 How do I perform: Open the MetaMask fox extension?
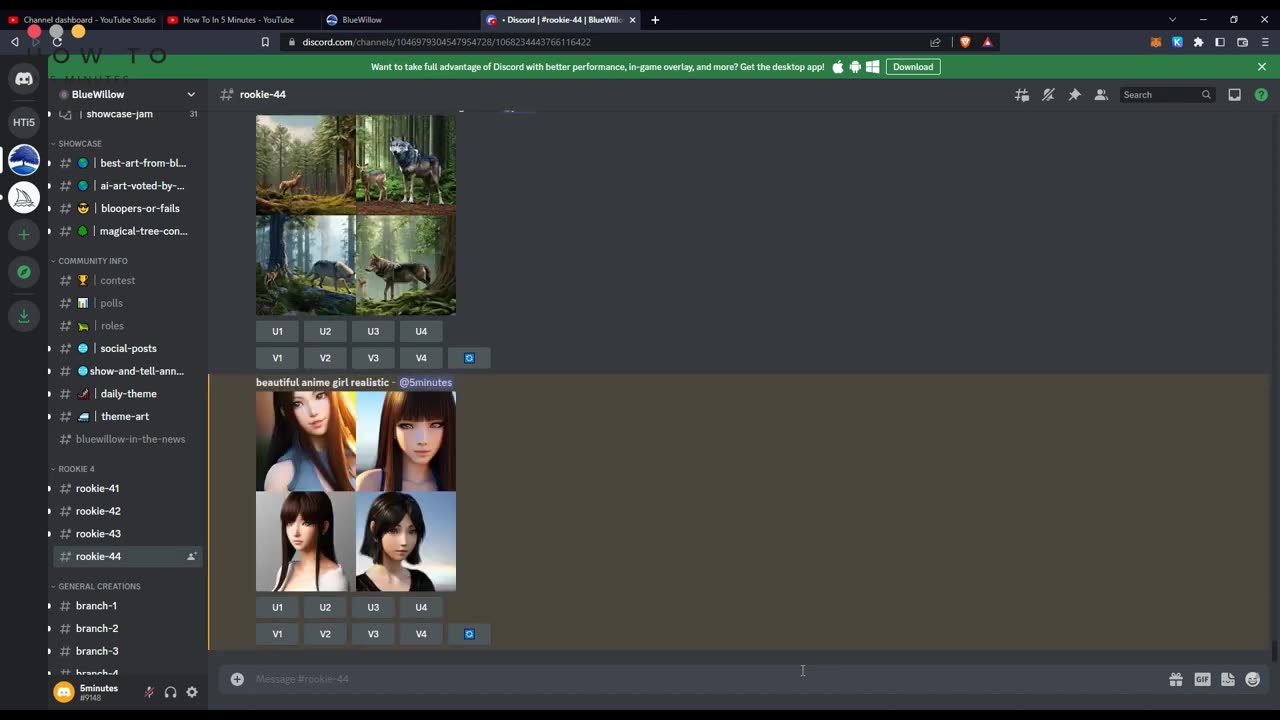1156,42
